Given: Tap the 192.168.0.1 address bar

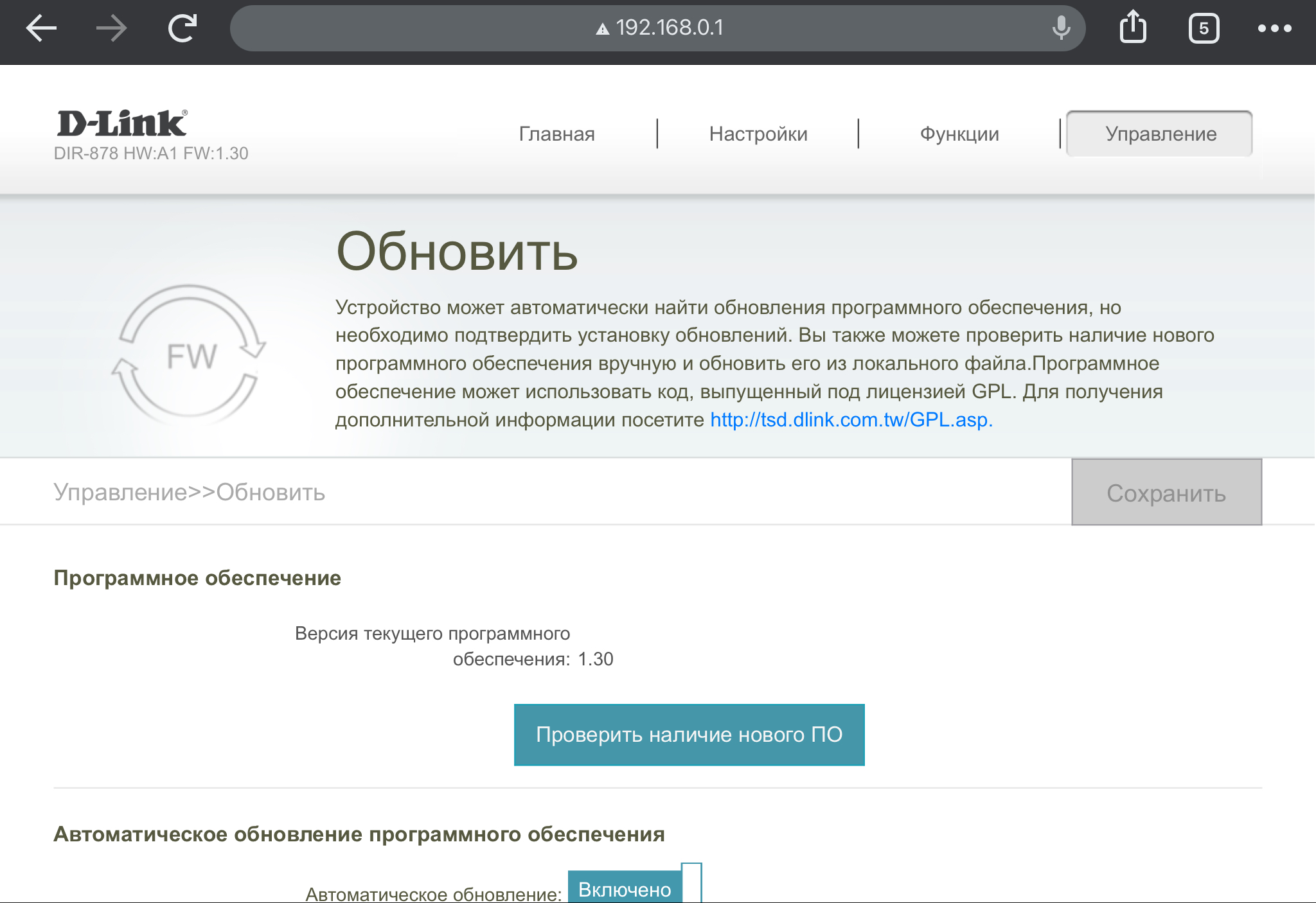Looking at the screenshot, I should [x=668, y=28].
